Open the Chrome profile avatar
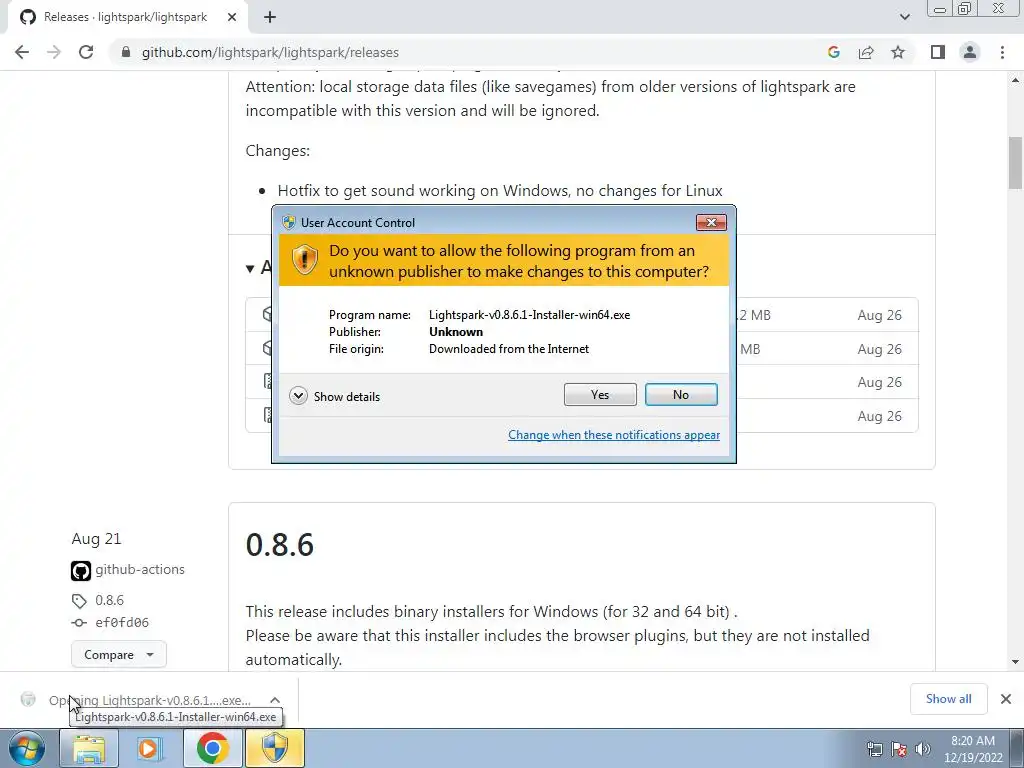This screenshot has height=768, width=1024. [x=970, y=52]
